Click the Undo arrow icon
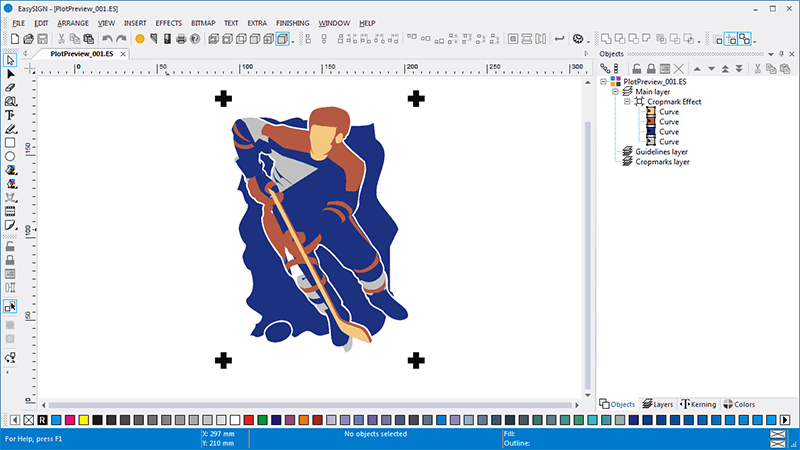This screenshot has width=800, height=450. coord(107,39)
